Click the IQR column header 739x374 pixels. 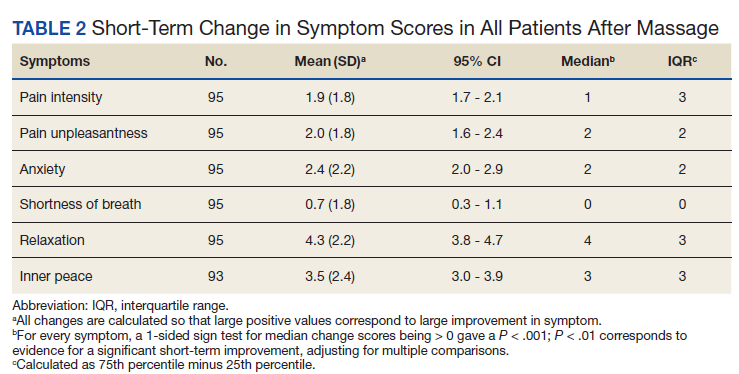(x=682, y=61)
